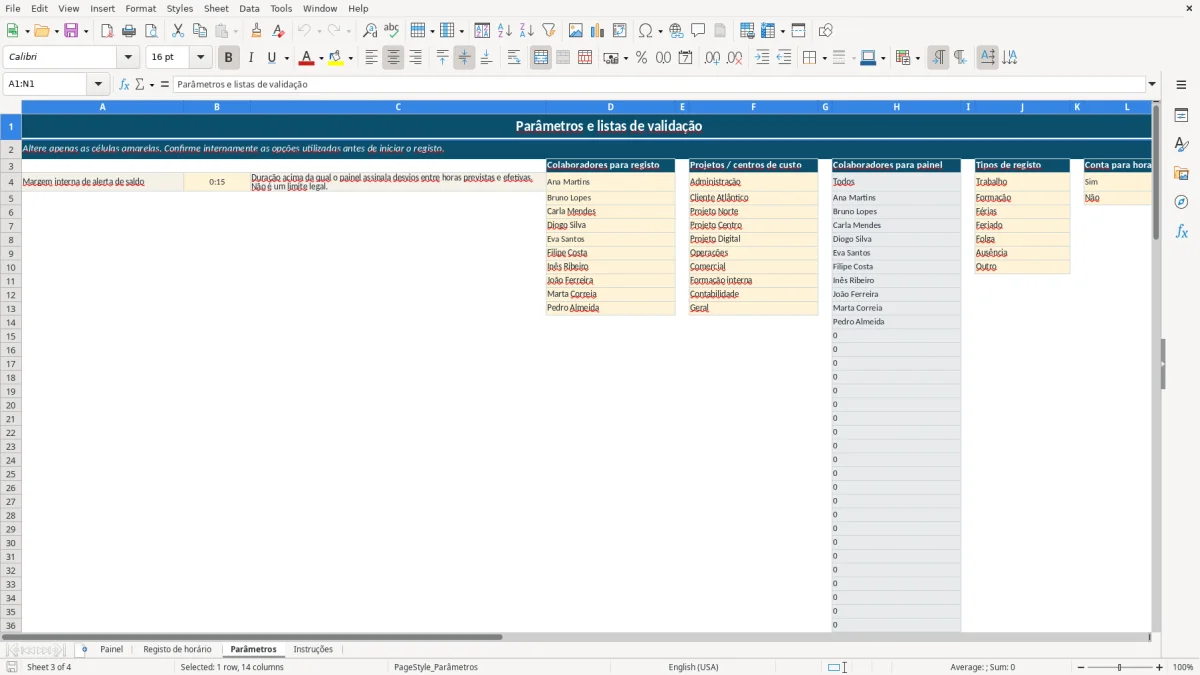This screenshot has height=675, width=1200.
Task: Open the Format menu
Action: tap(140, 8)
